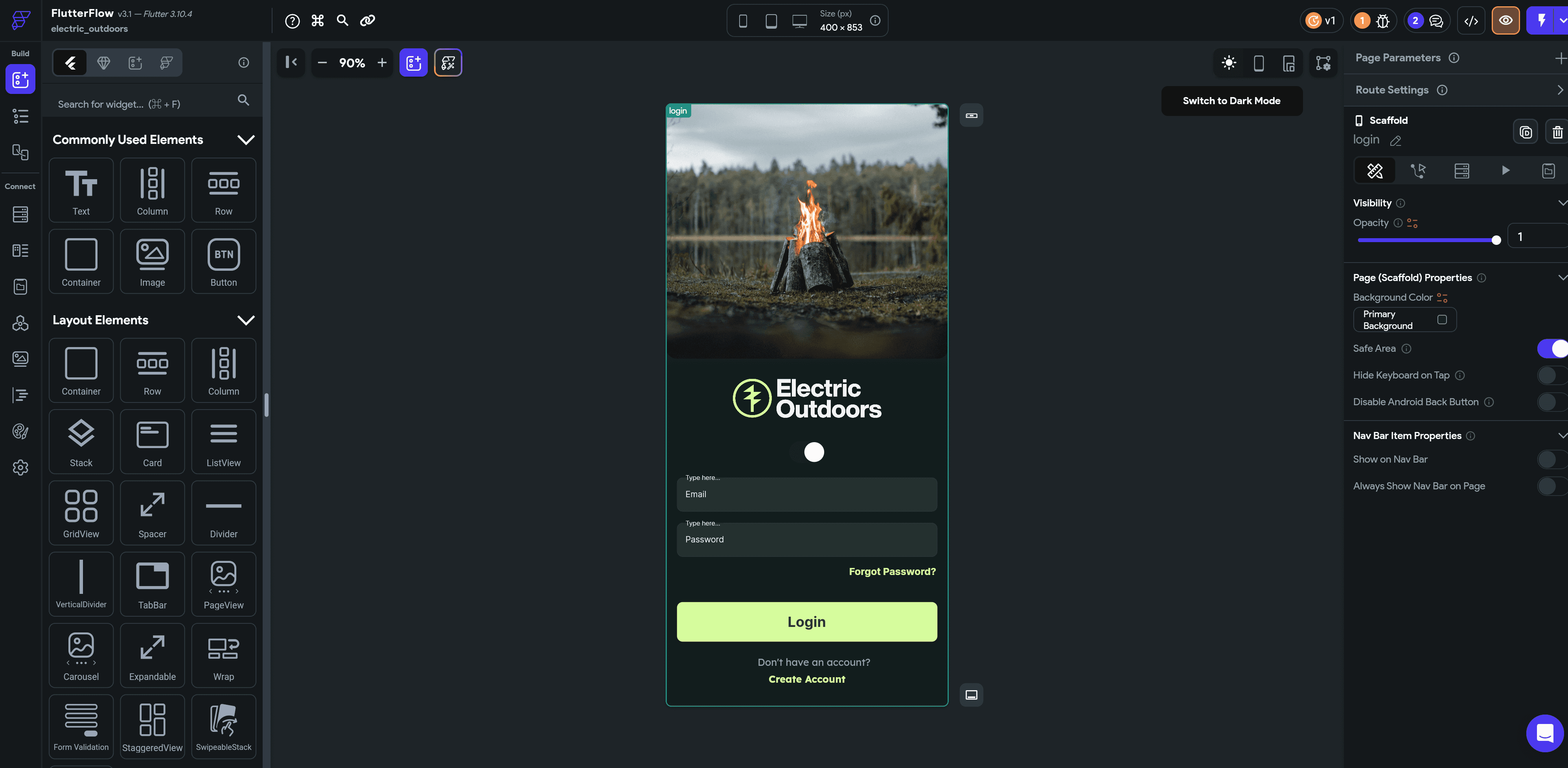Open the Firestore database sidebar icon

click(20, 214)
